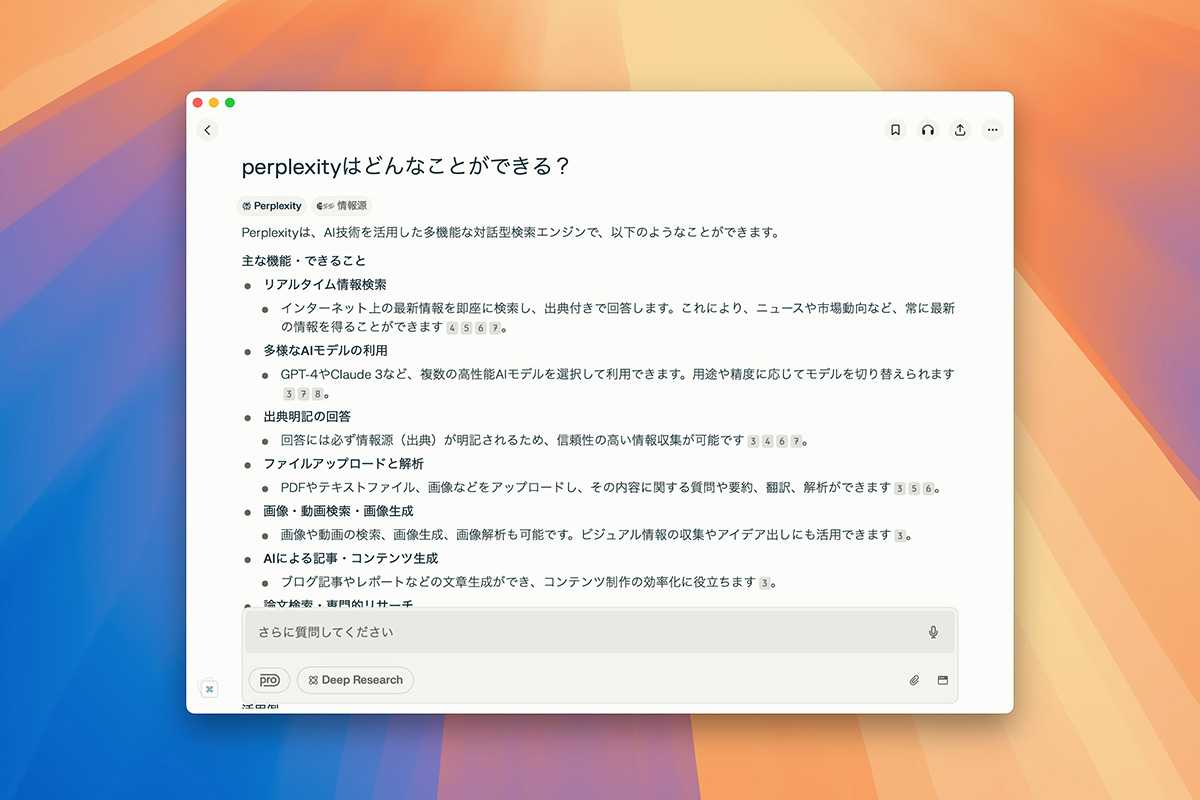1200x800 pixels.
Task: Click the headphones listen icon
Action: click(x=928, y=130)
